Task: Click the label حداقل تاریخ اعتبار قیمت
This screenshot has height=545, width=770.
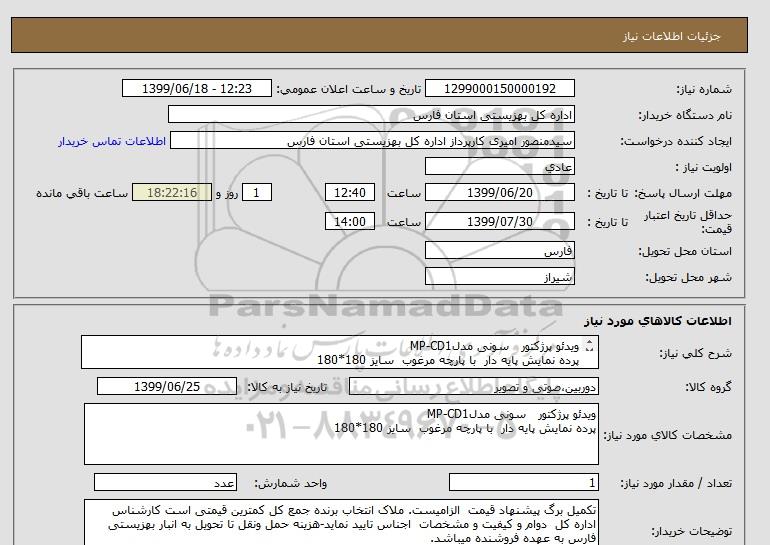Action: pyautogui.click(x=688, y=222)
